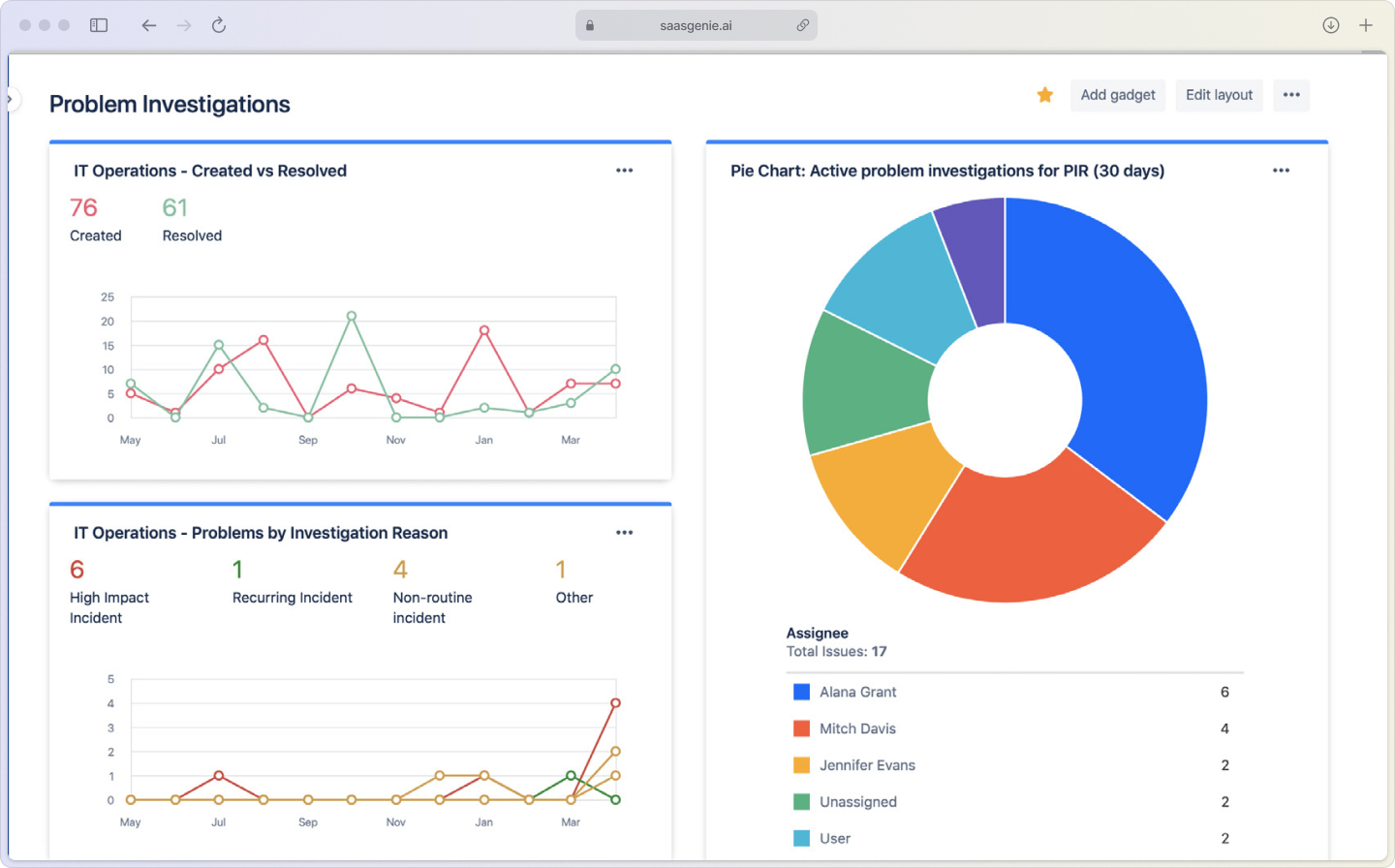Open the browser Downloads icon
The height and width of the screenshot is (868, 1395).
pyautogui.click(x=1330, y=25)
